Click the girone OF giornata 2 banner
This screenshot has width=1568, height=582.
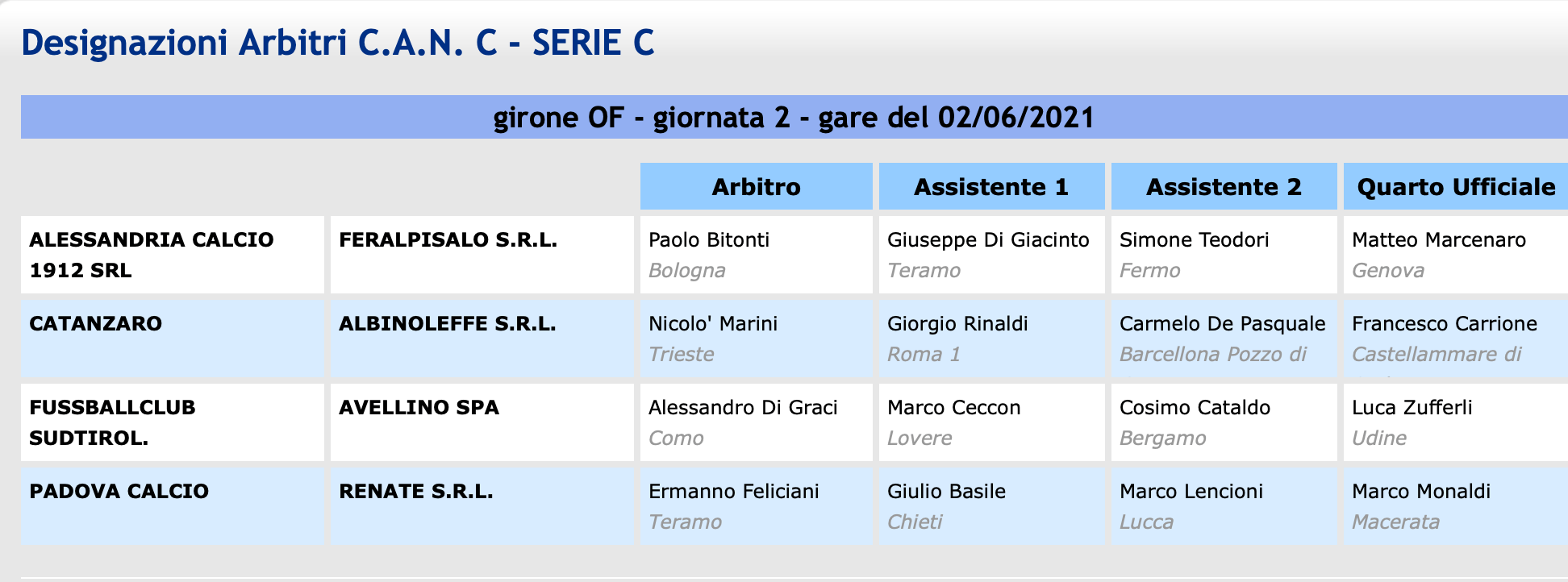[x=794, y=118]
